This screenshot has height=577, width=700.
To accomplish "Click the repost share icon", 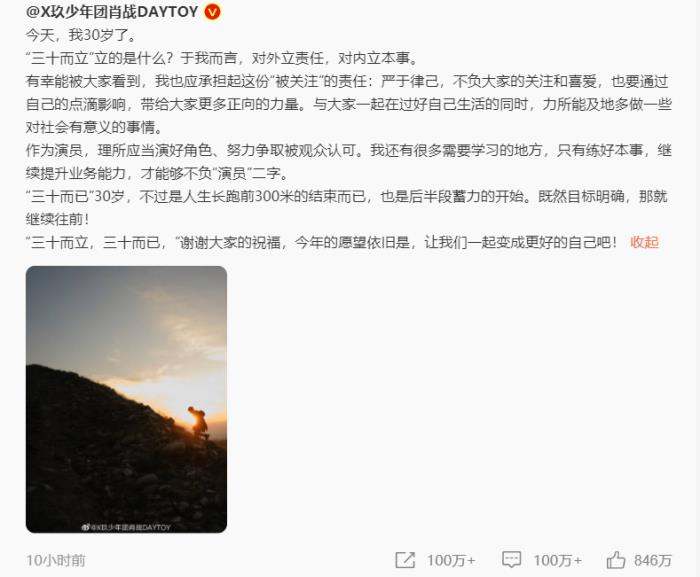I will point(405,560).
